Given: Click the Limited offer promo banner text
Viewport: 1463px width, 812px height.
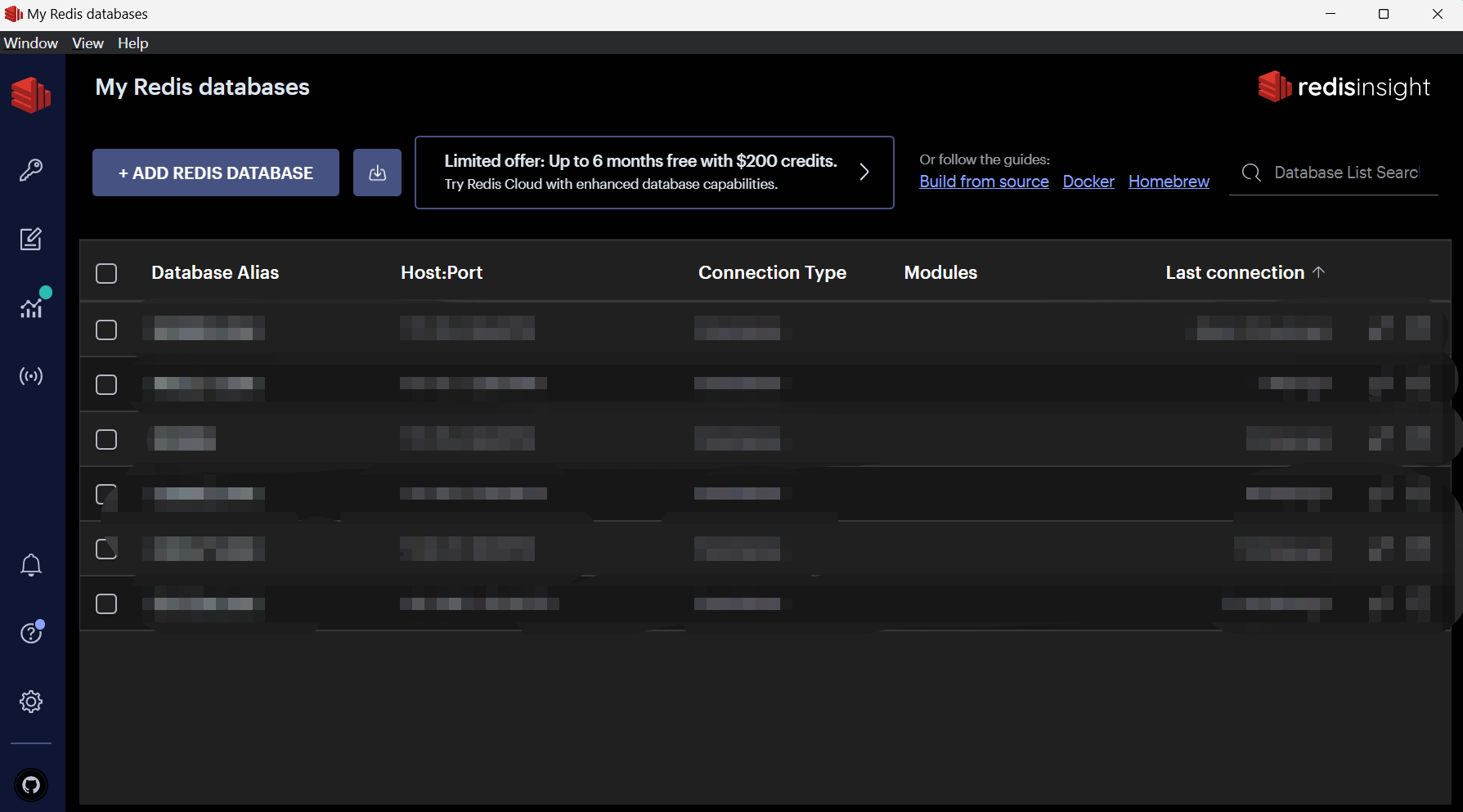Looking at the screenshot, I should [640, 161].
